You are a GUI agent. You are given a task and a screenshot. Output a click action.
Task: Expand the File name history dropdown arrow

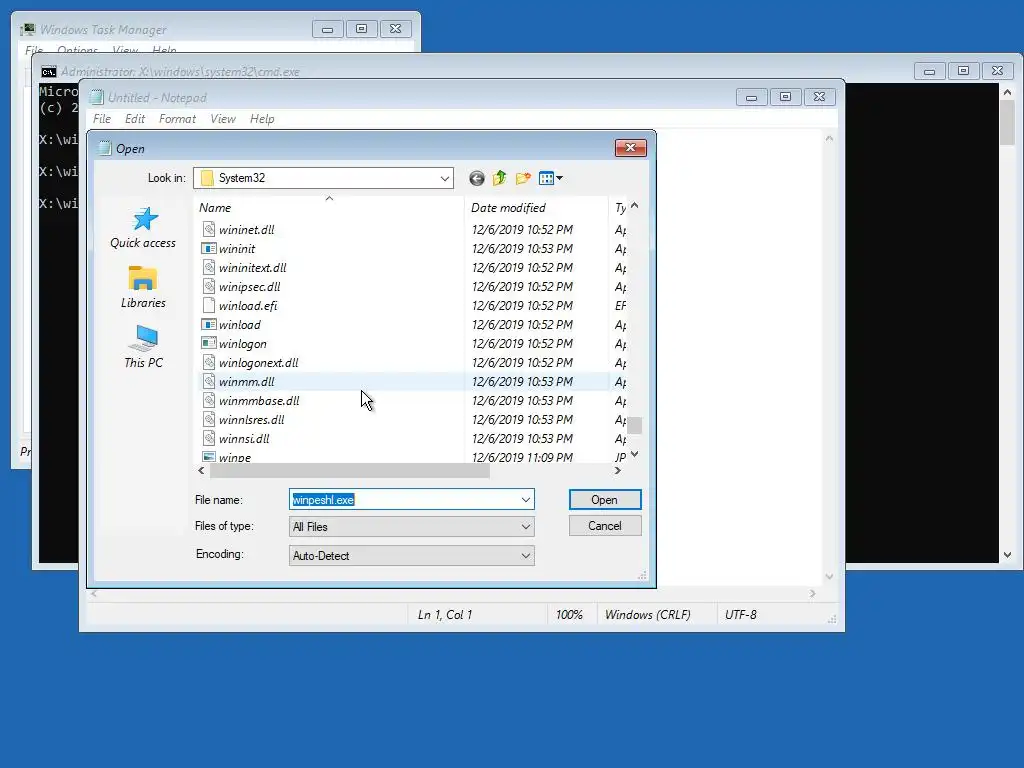click(x=526, y=500)
